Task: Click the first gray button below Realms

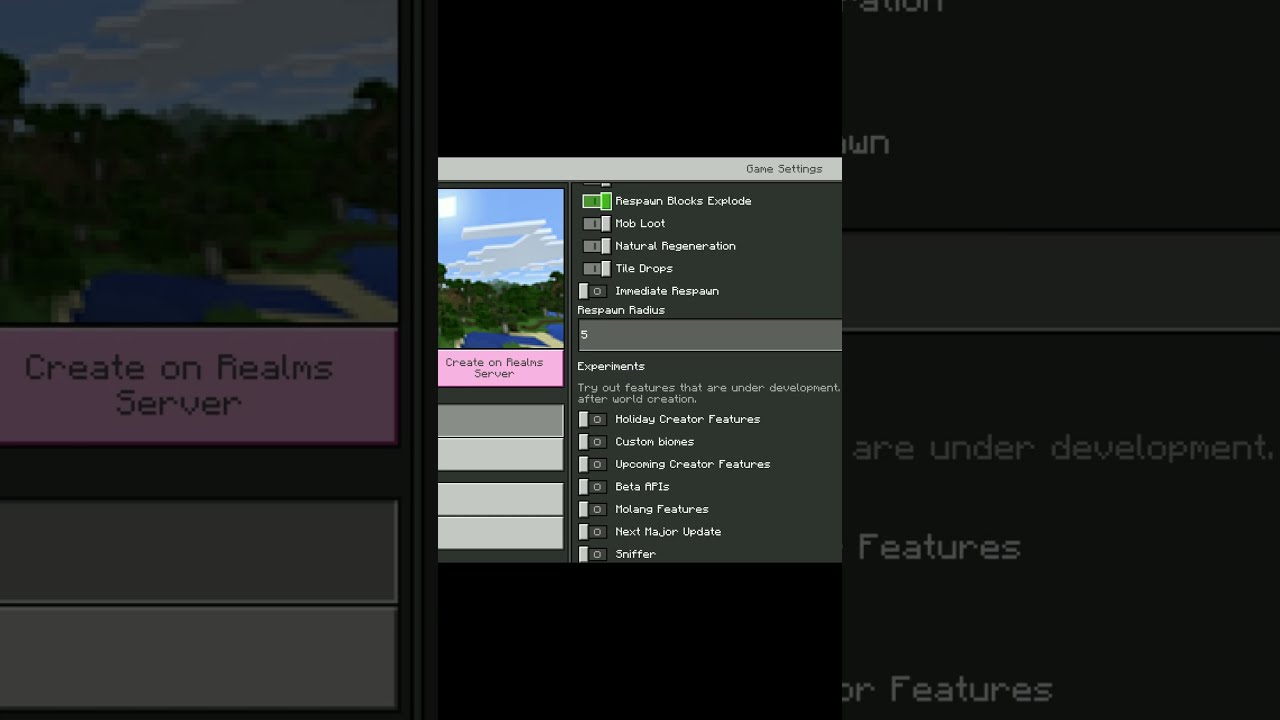Action: (500, 420)
